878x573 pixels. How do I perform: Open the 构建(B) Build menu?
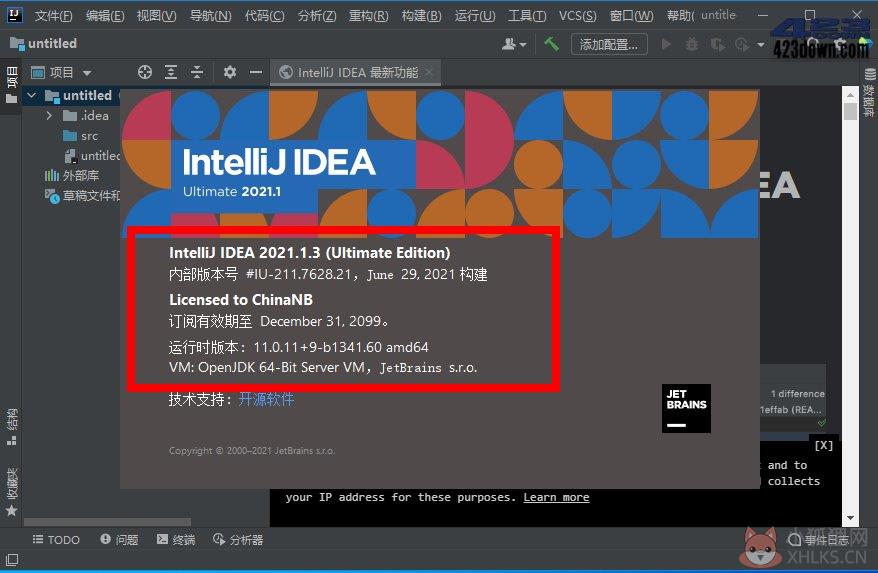point(422,16)
